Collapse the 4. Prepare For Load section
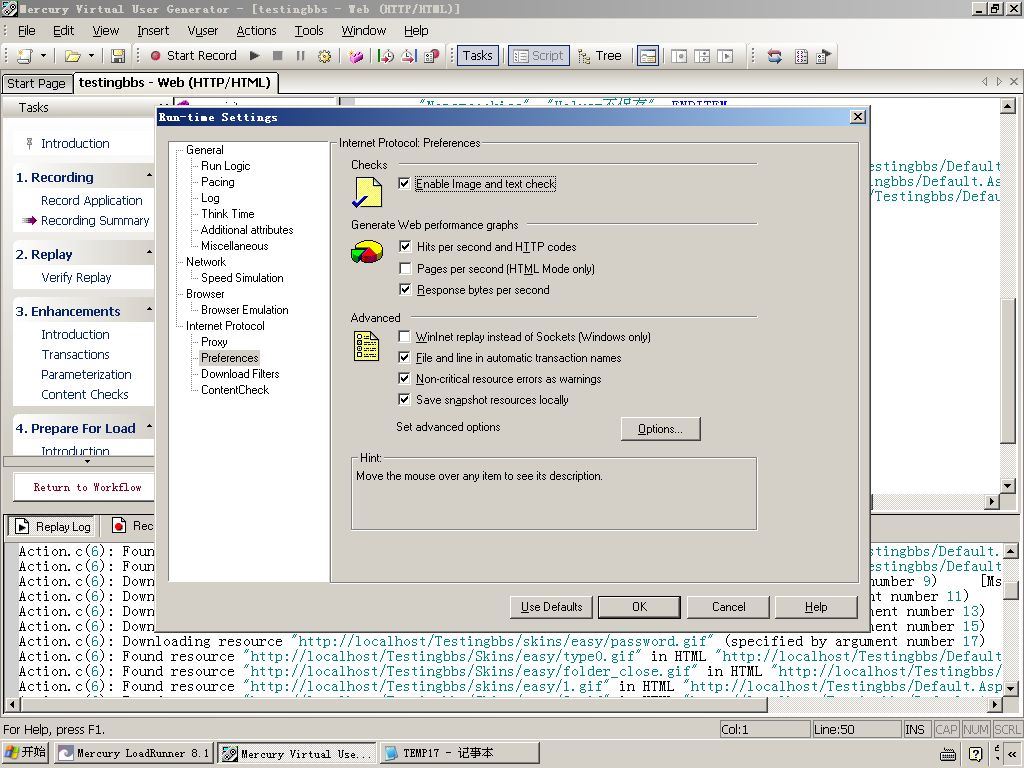The height and width of the screenshot is (768, 1024). [x=149, y=426]
